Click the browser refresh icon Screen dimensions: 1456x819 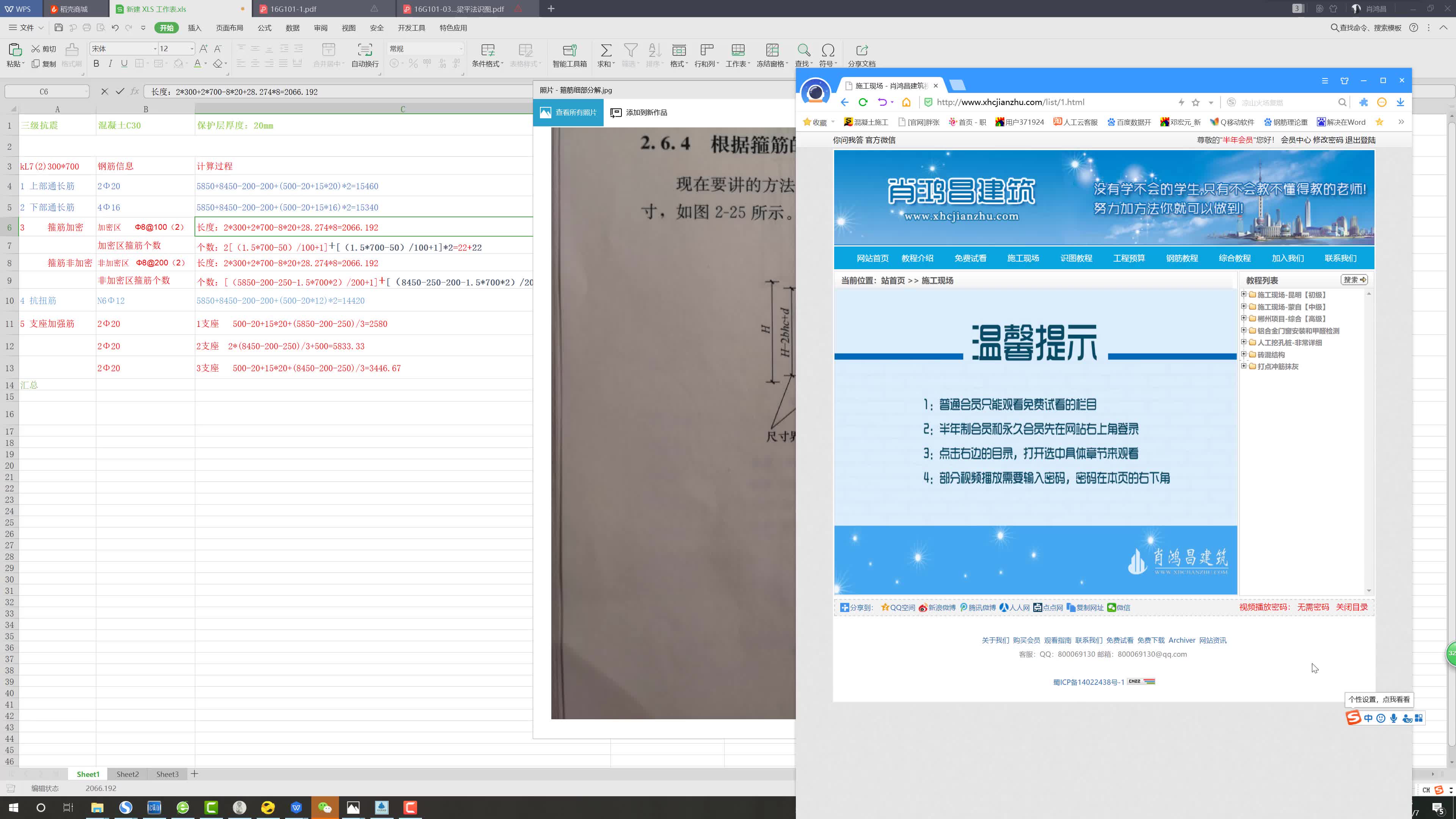pos(863,102)
